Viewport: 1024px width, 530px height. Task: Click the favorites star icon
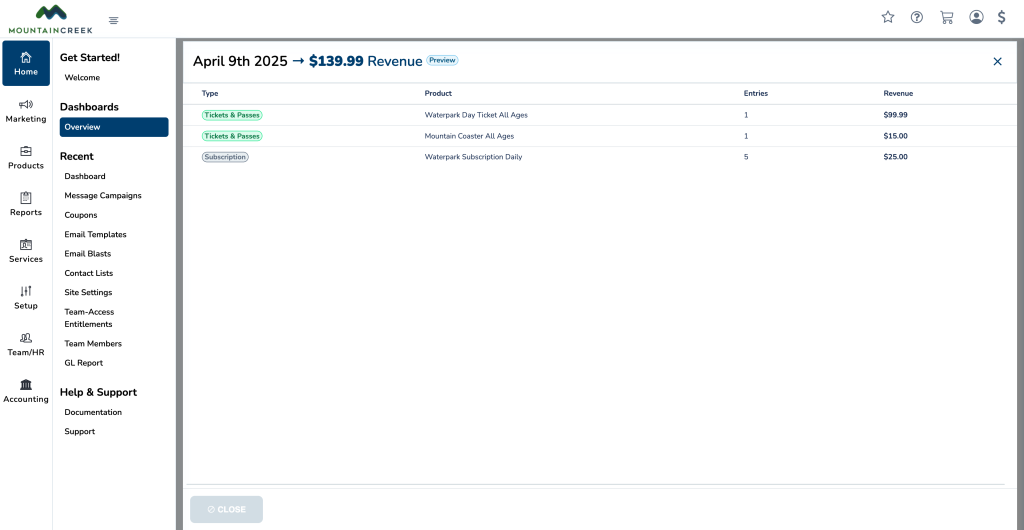click(888, 18)
